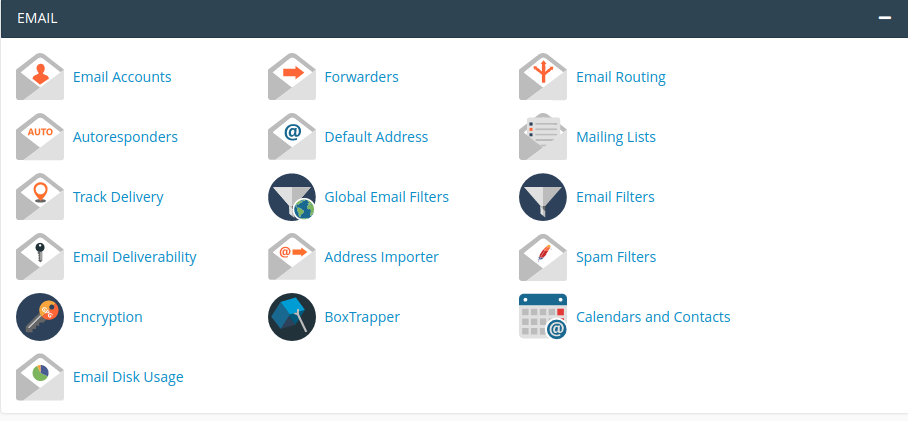
Task: Open the Track Delivery pin icon
Action: click(40, 197)
